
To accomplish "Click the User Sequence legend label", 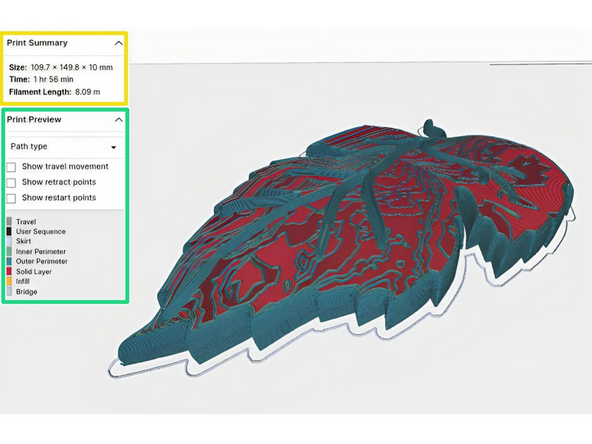I will (x=41, y=231).
